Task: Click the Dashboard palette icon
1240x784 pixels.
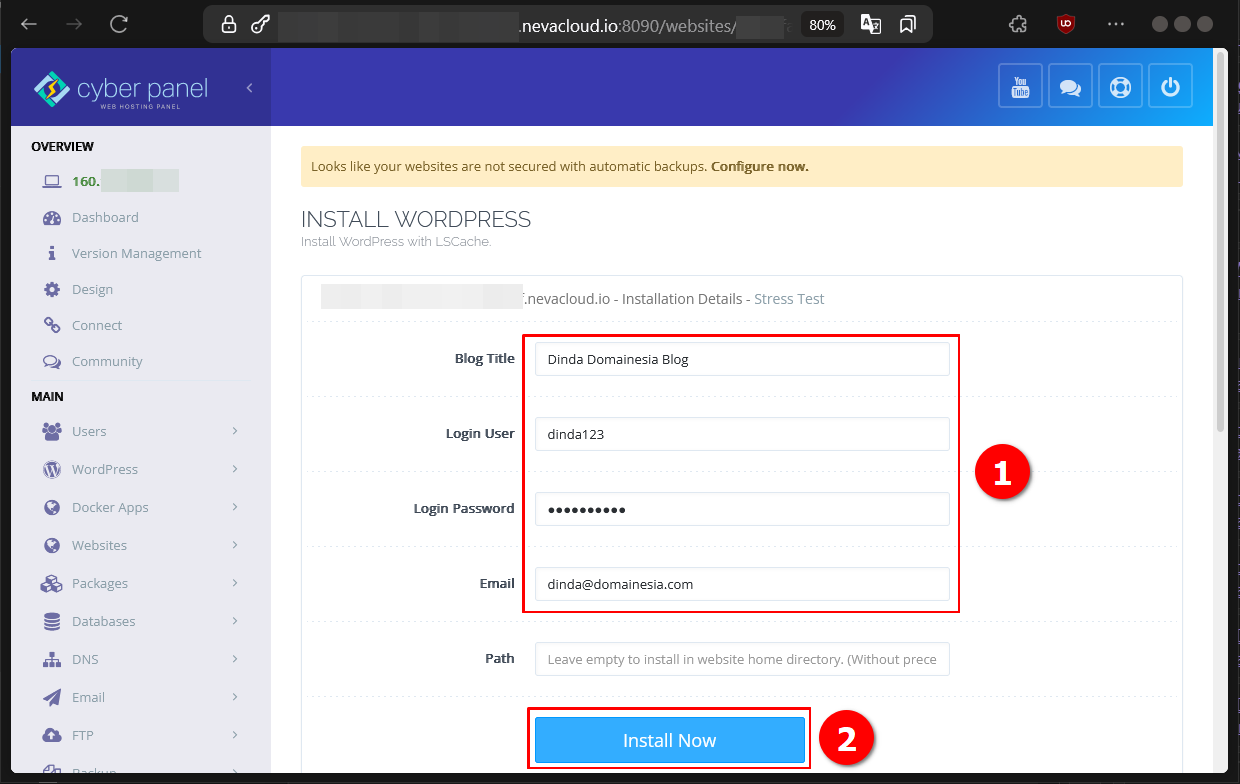Action: coord(52,217)
